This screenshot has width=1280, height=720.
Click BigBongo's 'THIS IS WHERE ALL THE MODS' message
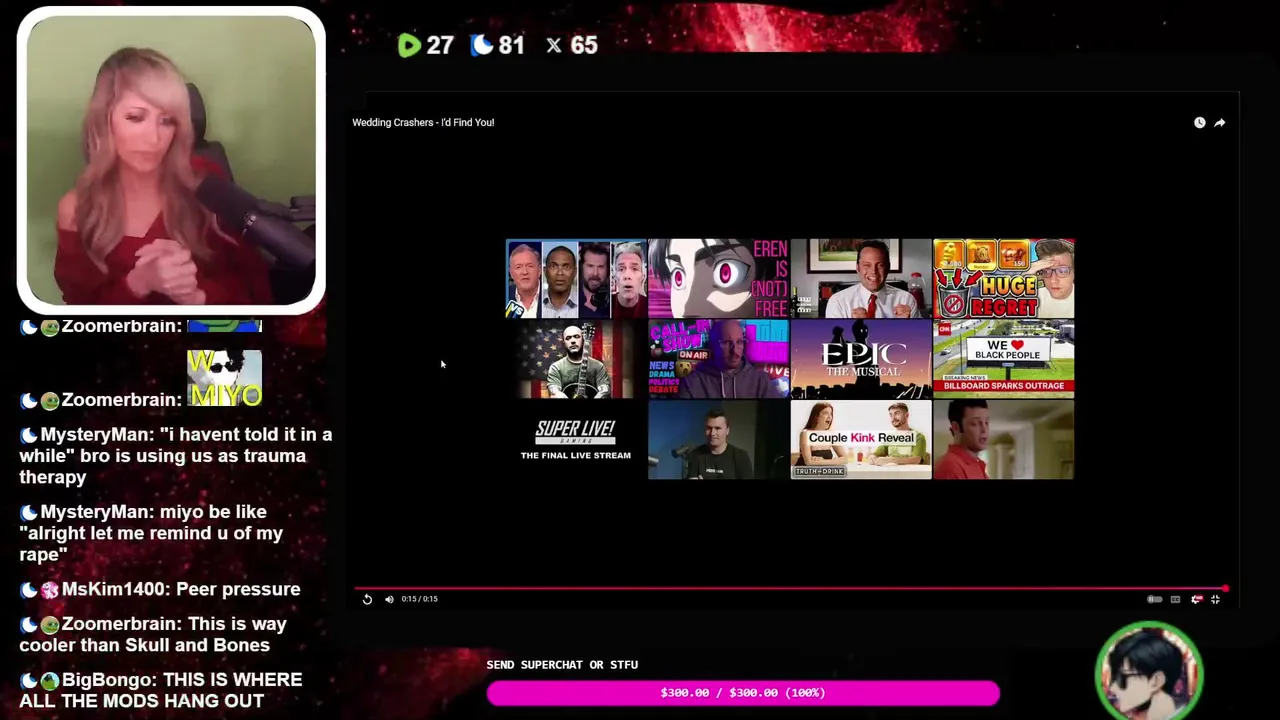click(x=160, y=690)
